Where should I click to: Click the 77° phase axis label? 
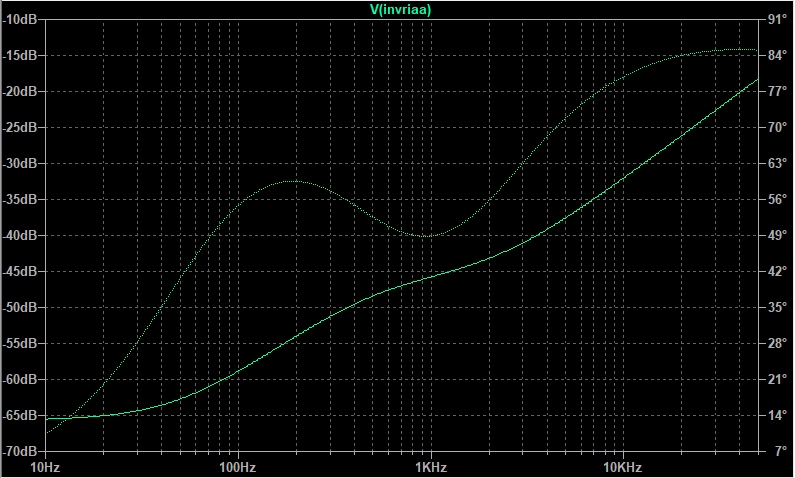coord(777,91)
